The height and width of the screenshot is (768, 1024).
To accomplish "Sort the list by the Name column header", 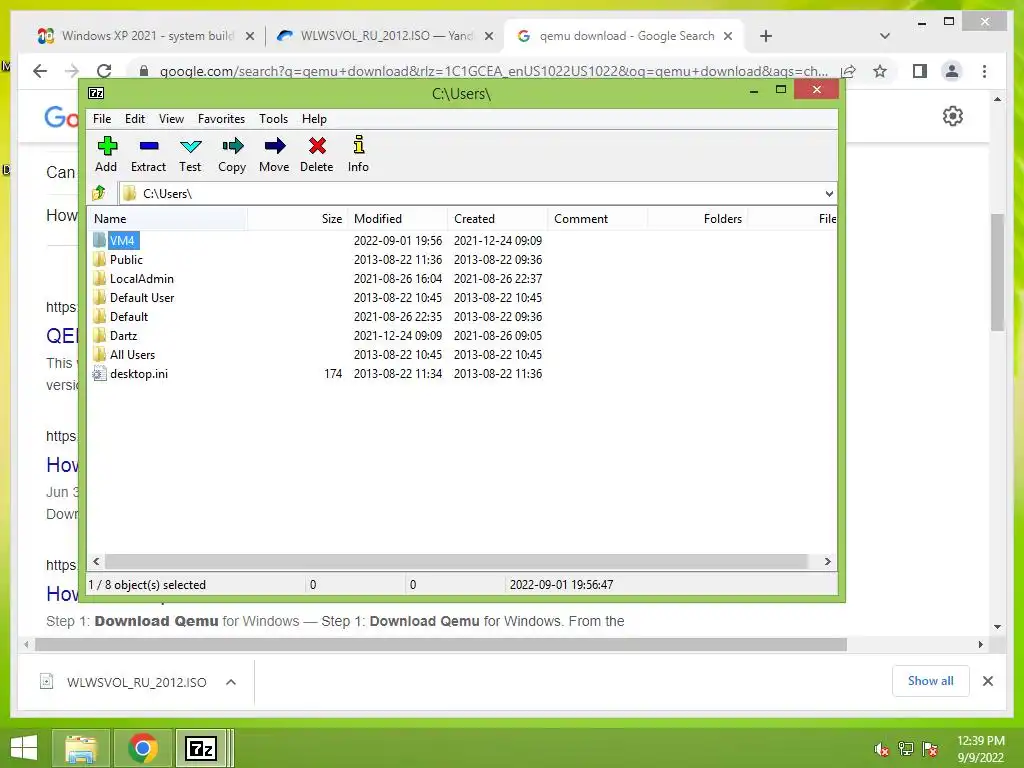I will [x=167, y=219].
